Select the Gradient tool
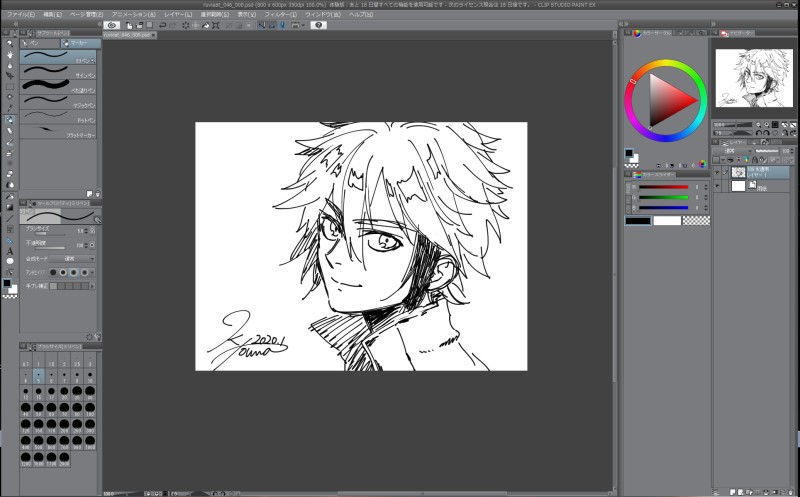The width and height of the screenshot is (800, 497). pos(10,207)
